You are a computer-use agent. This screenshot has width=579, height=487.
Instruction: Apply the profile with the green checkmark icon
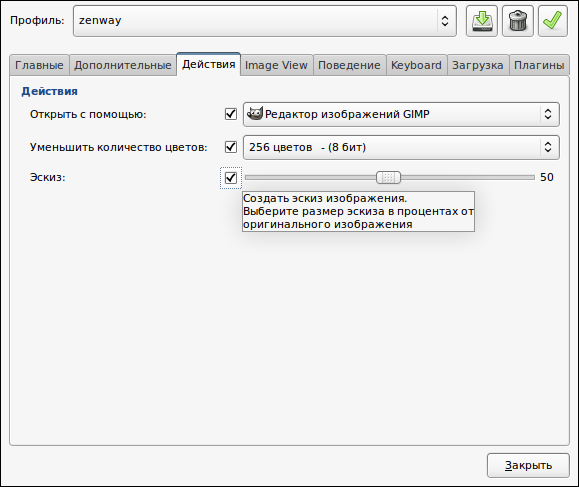553,21
